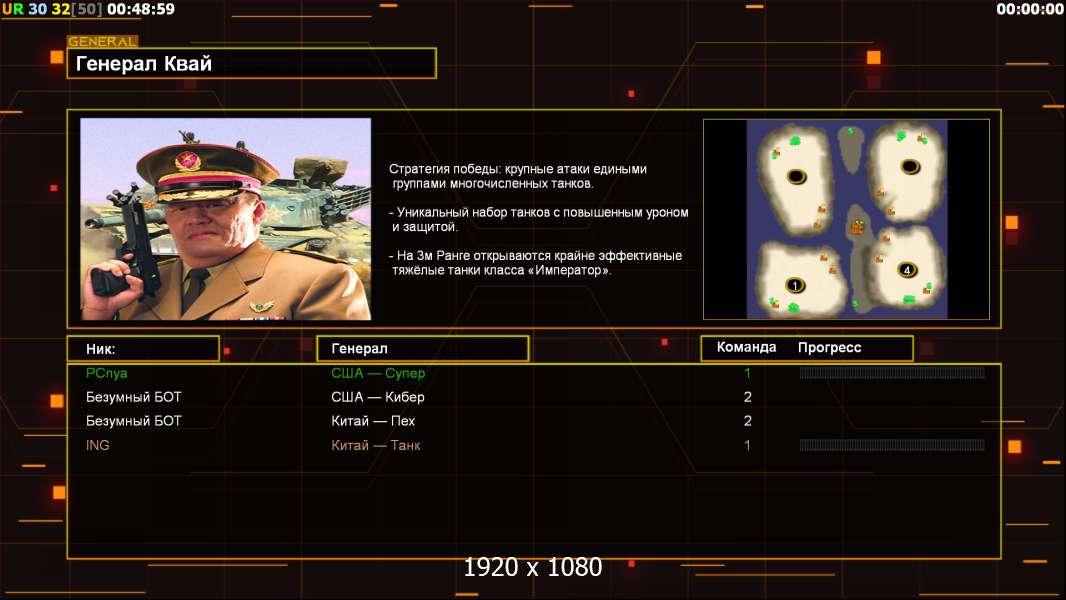1066x600 pixels.
Task: Click 'Безумный БОТ' in the США — Кибер row
Action: (133, 397)
